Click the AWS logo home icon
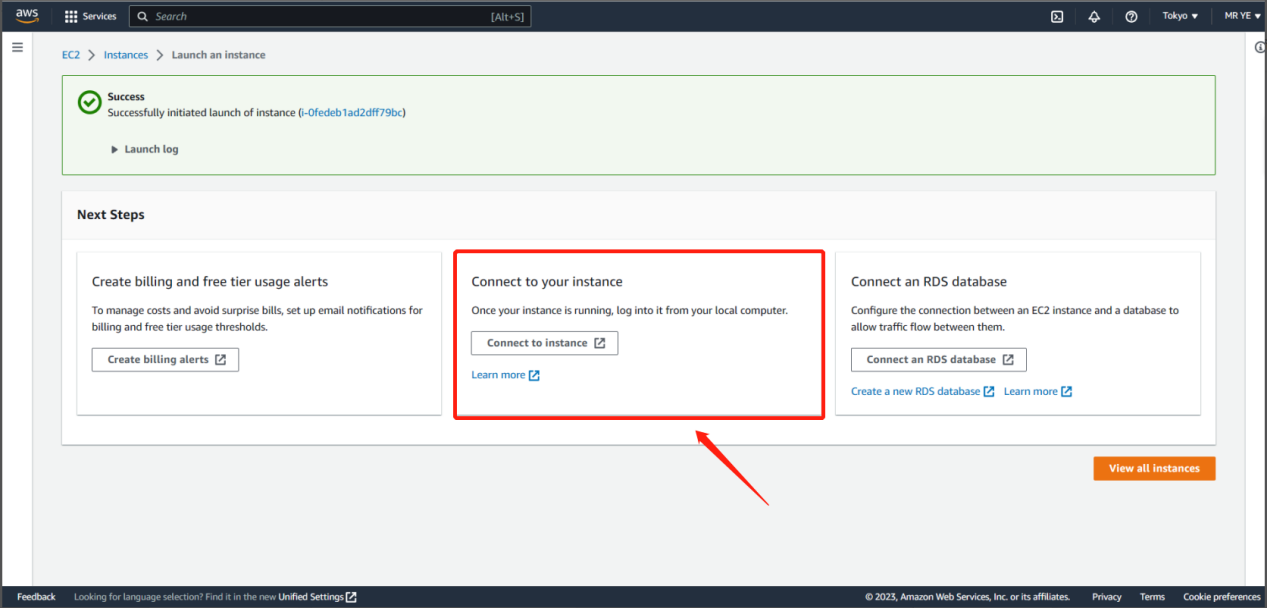The image size is (1267, 608). [x=27, y=16]
